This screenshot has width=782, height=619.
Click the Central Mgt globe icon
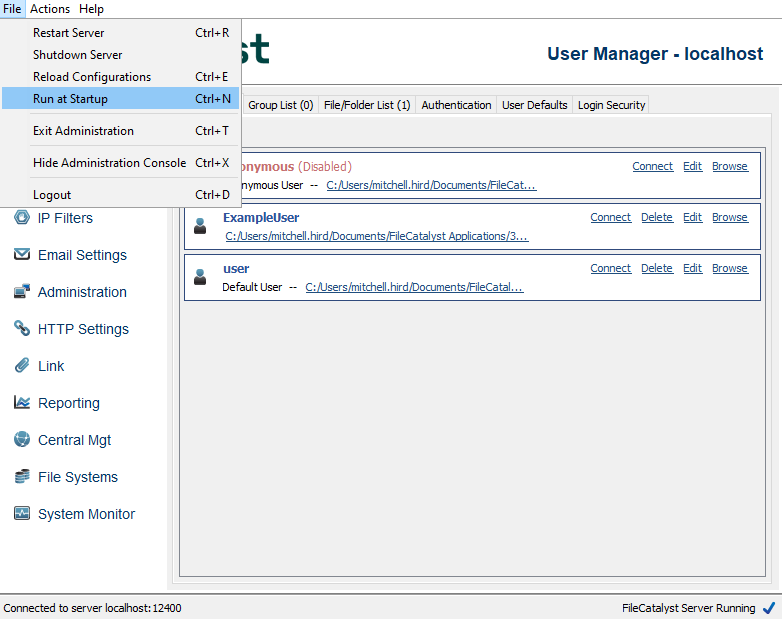tap(21, 439)
